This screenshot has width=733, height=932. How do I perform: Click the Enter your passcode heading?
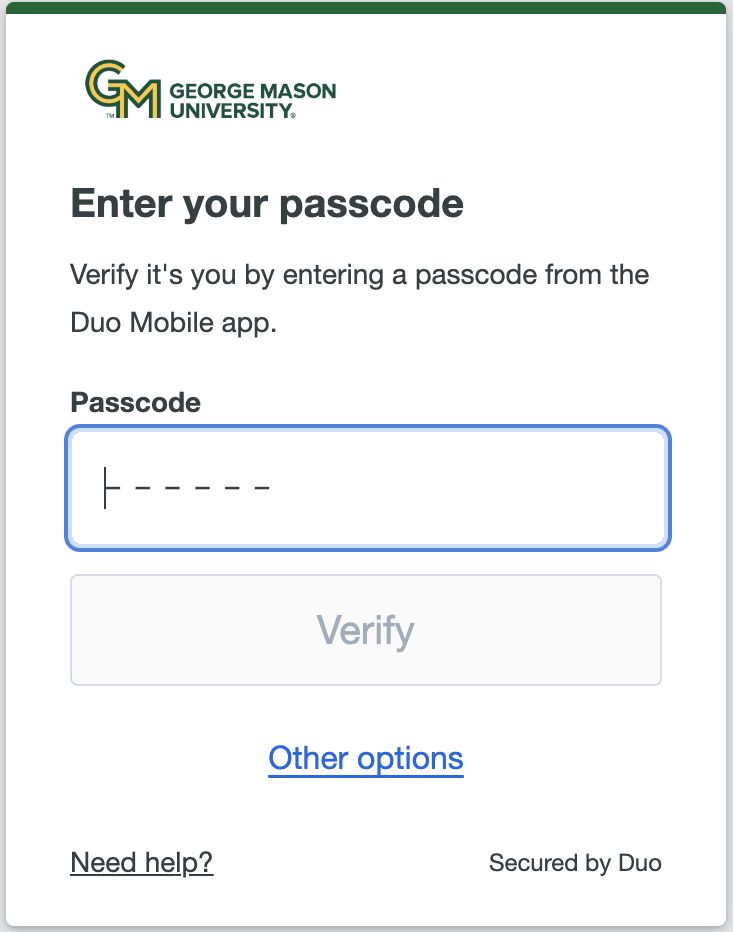[267, 205]
